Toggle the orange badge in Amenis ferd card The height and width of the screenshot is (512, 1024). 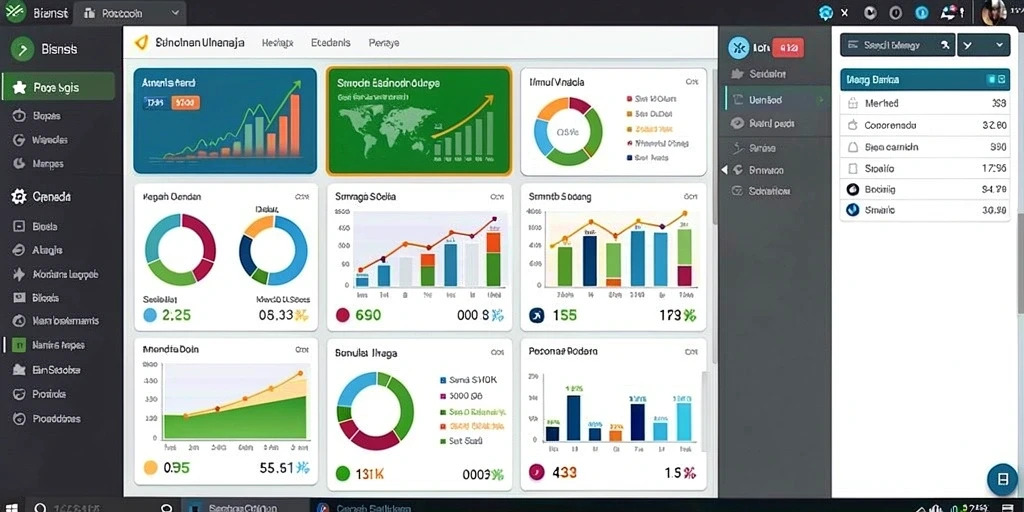coord(185,103)
